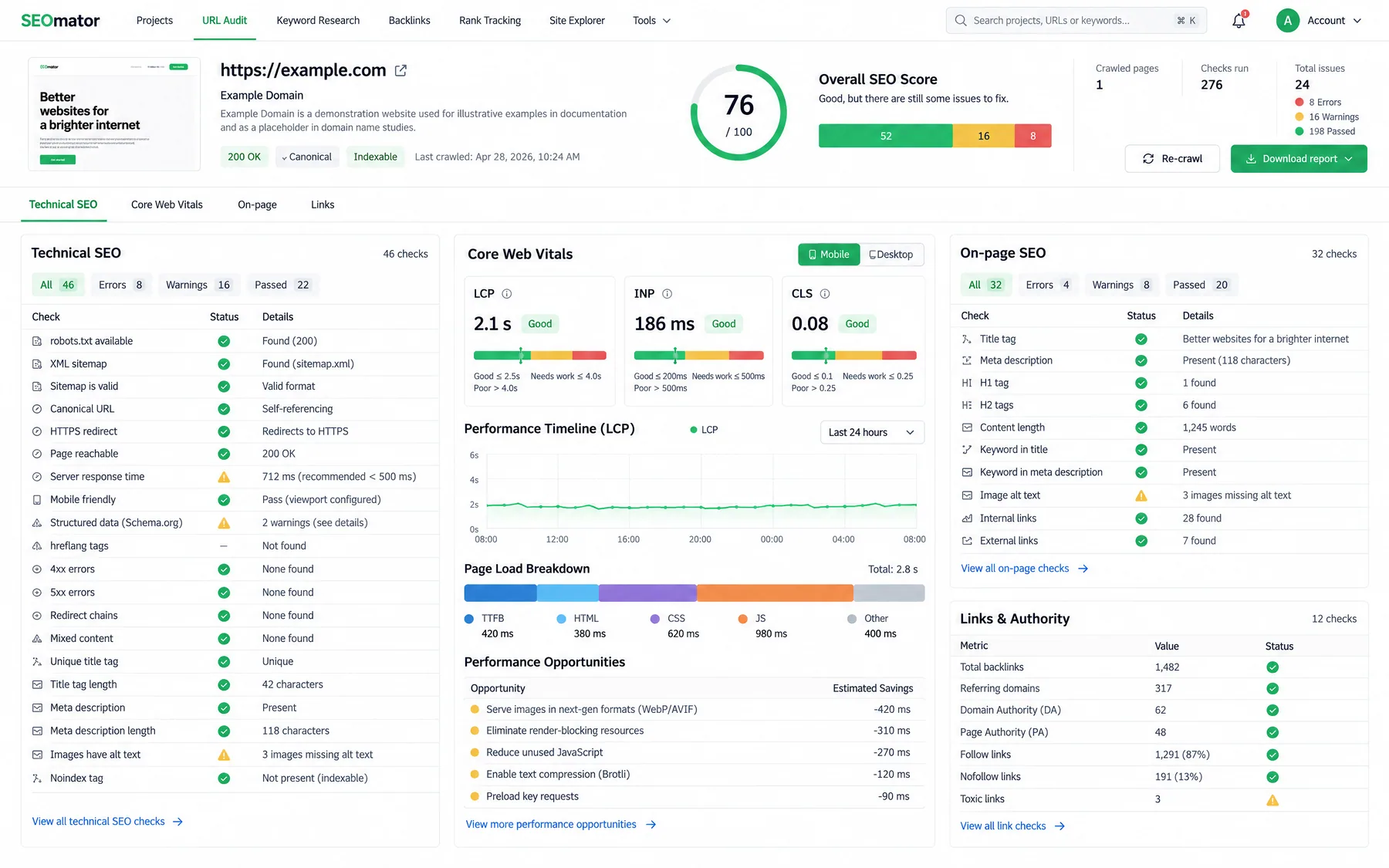
Task: Filter Technical SEO by Warnings 16
Action: pyautogui.click(x=198, y=285)
